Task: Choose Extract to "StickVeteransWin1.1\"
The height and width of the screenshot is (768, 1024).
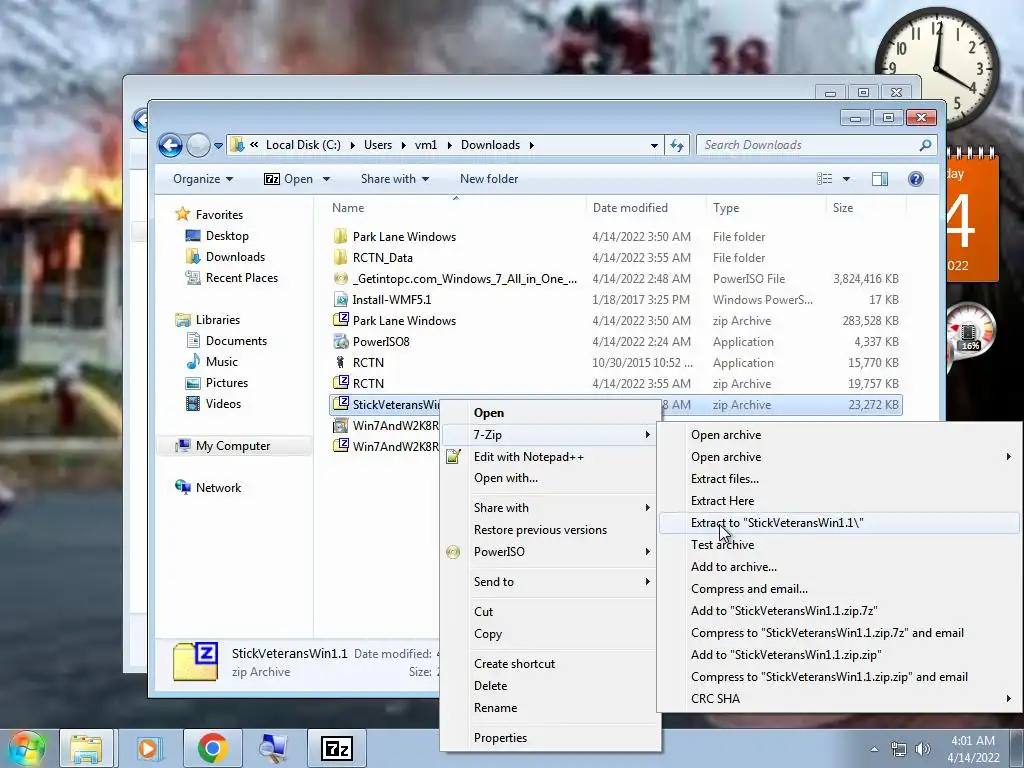Action: [x=839, y=523]
